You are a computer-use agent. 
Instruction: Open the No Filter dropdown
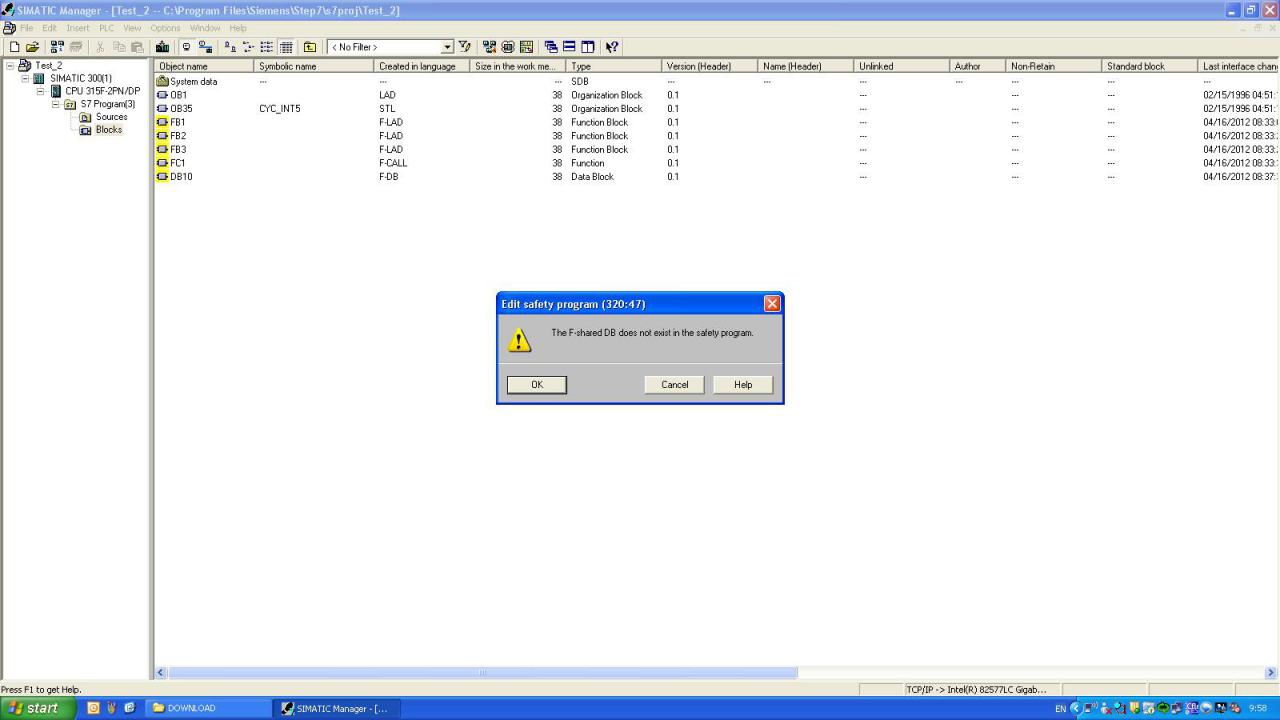tap(447, 47)
